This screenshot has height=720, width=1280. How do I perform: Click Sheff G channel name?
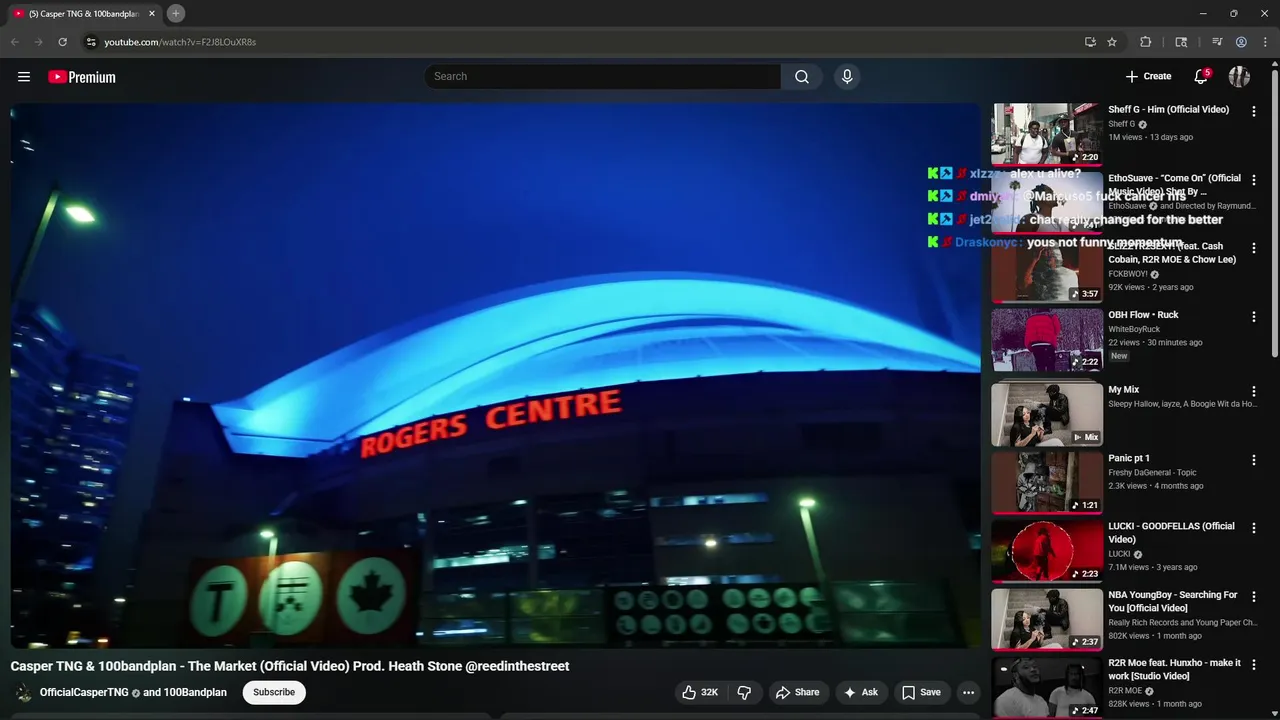(x=1121, y=124)
